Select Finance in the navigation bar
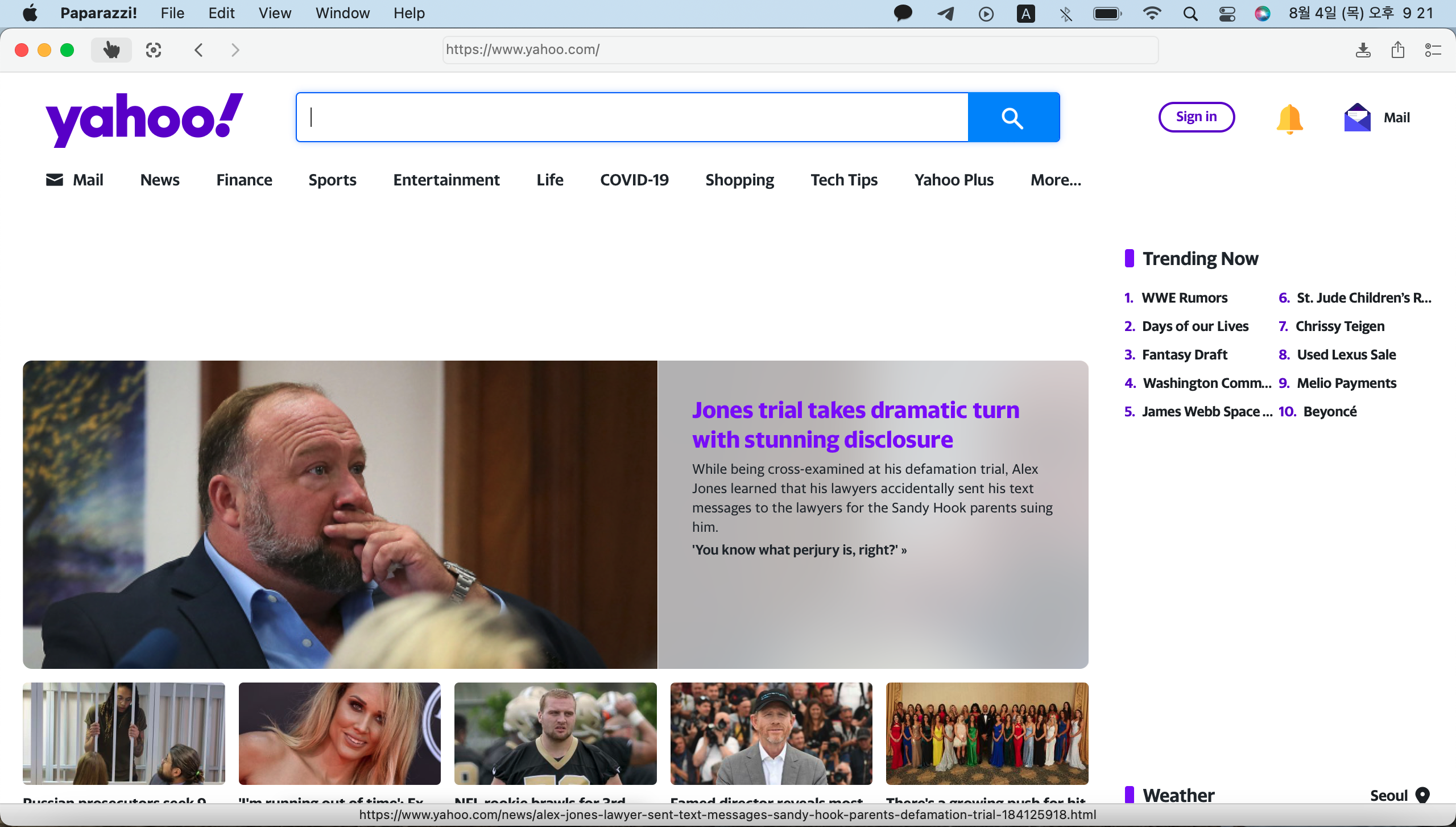The image size is (1456, 827). [244, 180]
